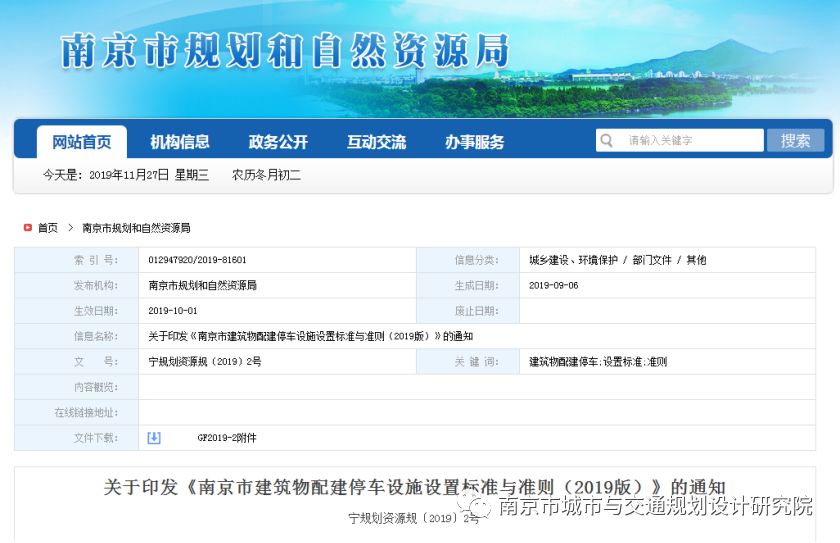Click the download icon beside GF2019-2附件
Viewport: 840px width, 543px height.
[154, 438]
